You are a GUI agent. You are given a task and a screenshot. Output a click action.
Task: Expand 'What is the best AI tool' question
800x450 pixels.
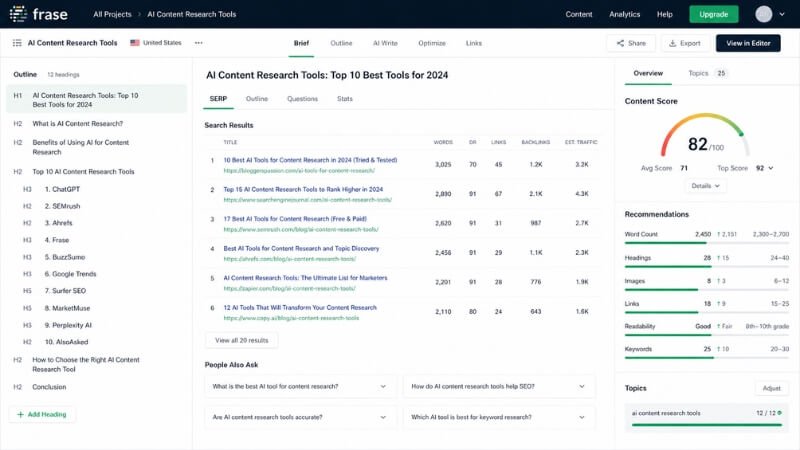coord(299,387)
